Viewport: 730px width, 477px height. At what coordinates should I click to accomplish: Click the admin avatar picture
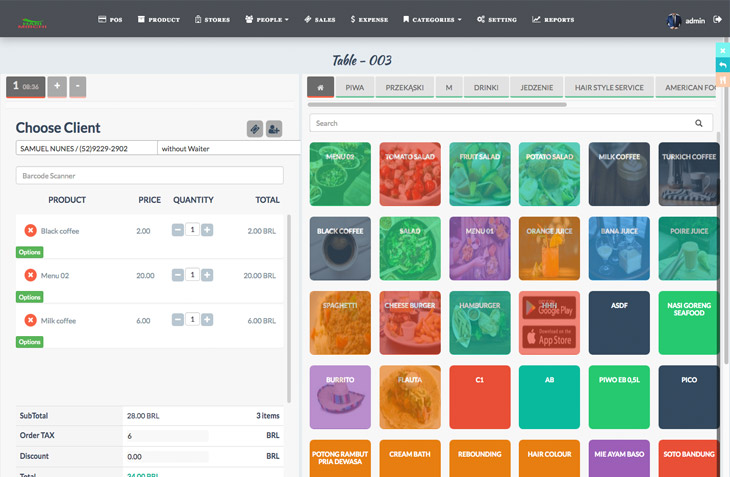click(674, 20)
